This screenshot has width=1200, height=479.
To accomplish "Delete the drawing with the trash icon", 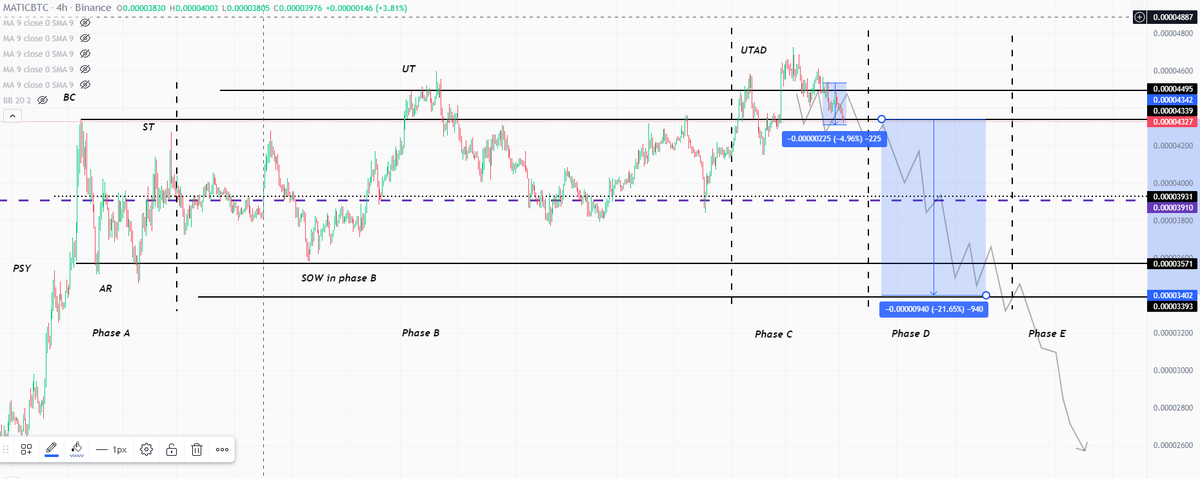I will [x=197, y=449].
